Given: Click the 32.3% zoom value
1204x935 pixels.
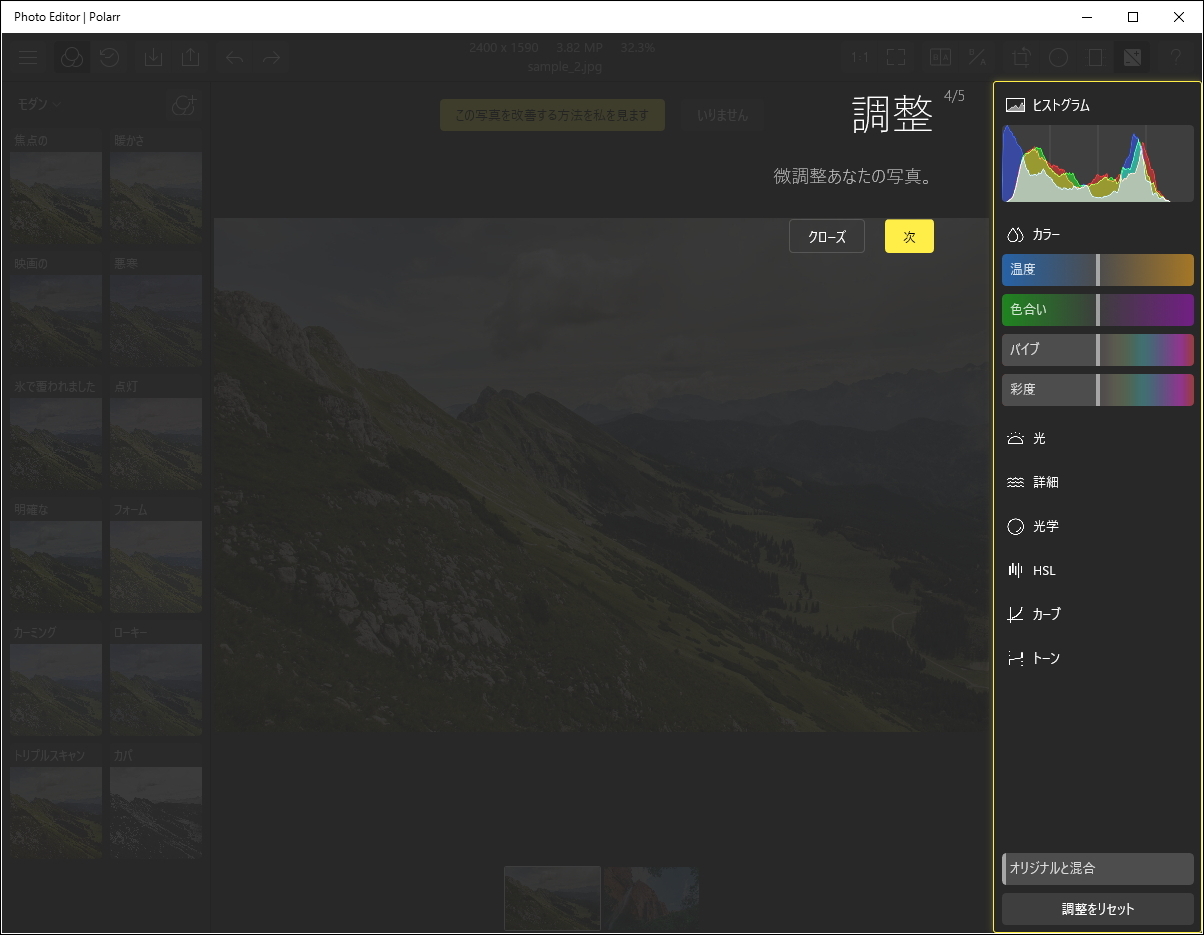Looking at the screenshot, I should tap(638, 48).
